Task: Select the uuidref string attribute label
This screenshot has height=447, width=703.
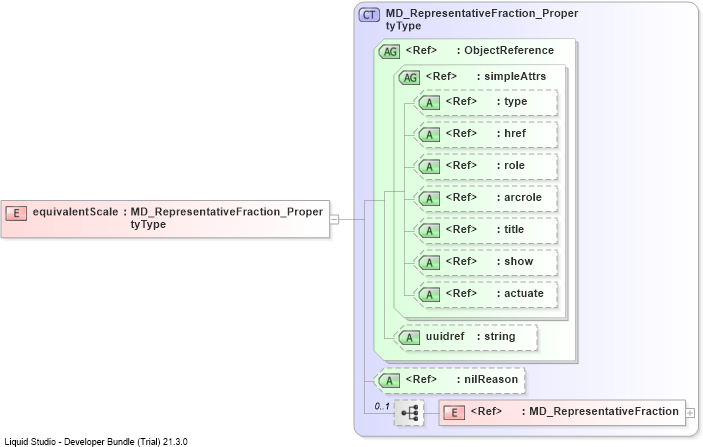Action: pos(470,336)
